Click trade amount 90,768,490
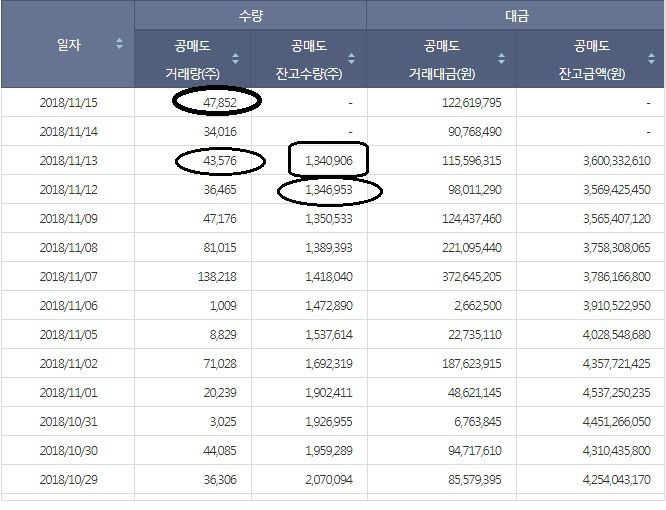The width and height of the screenshot is (666, 510). coord(475,132)
